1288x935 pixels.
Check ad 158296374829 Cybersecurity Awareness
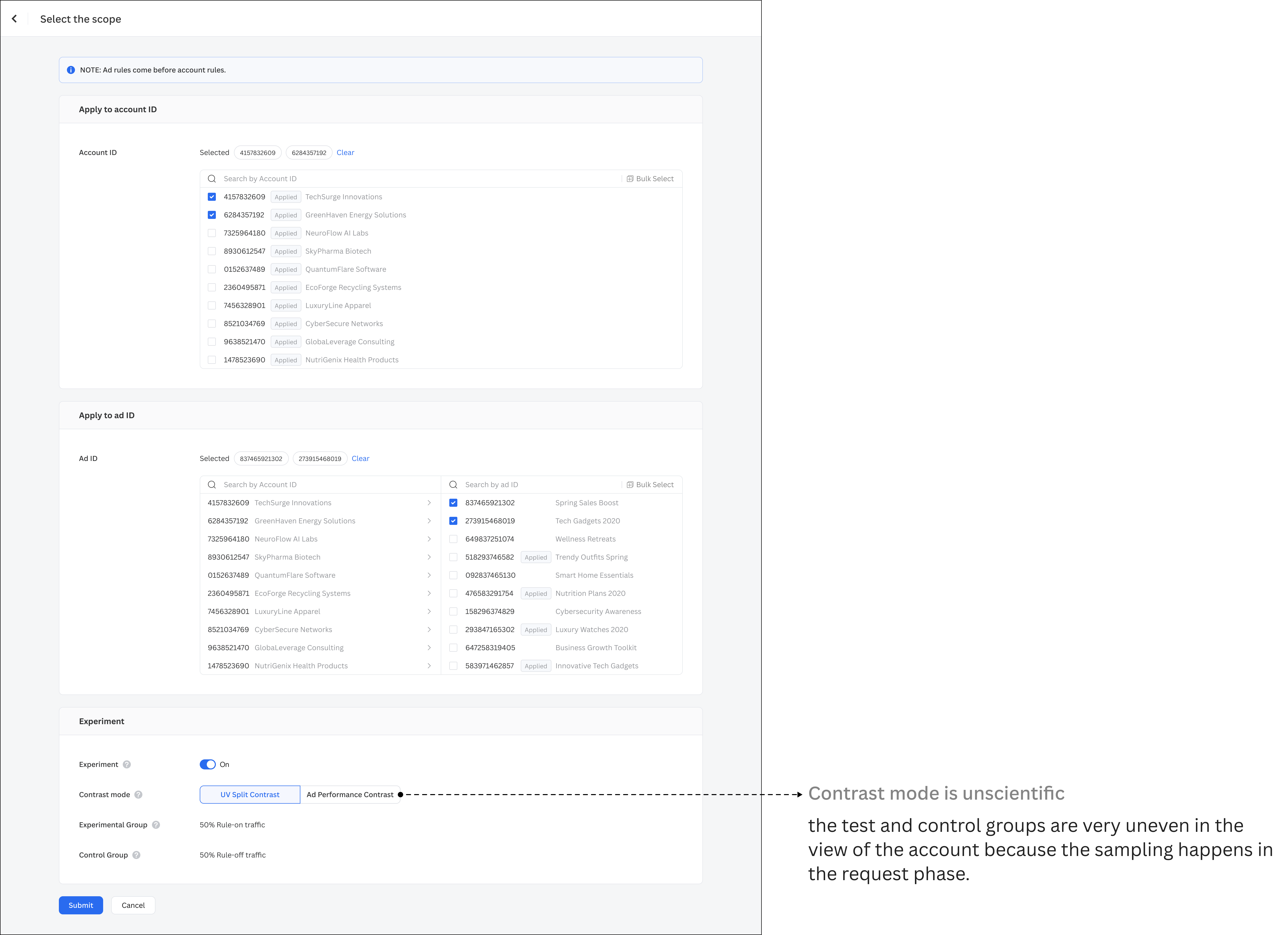[453, 611]
